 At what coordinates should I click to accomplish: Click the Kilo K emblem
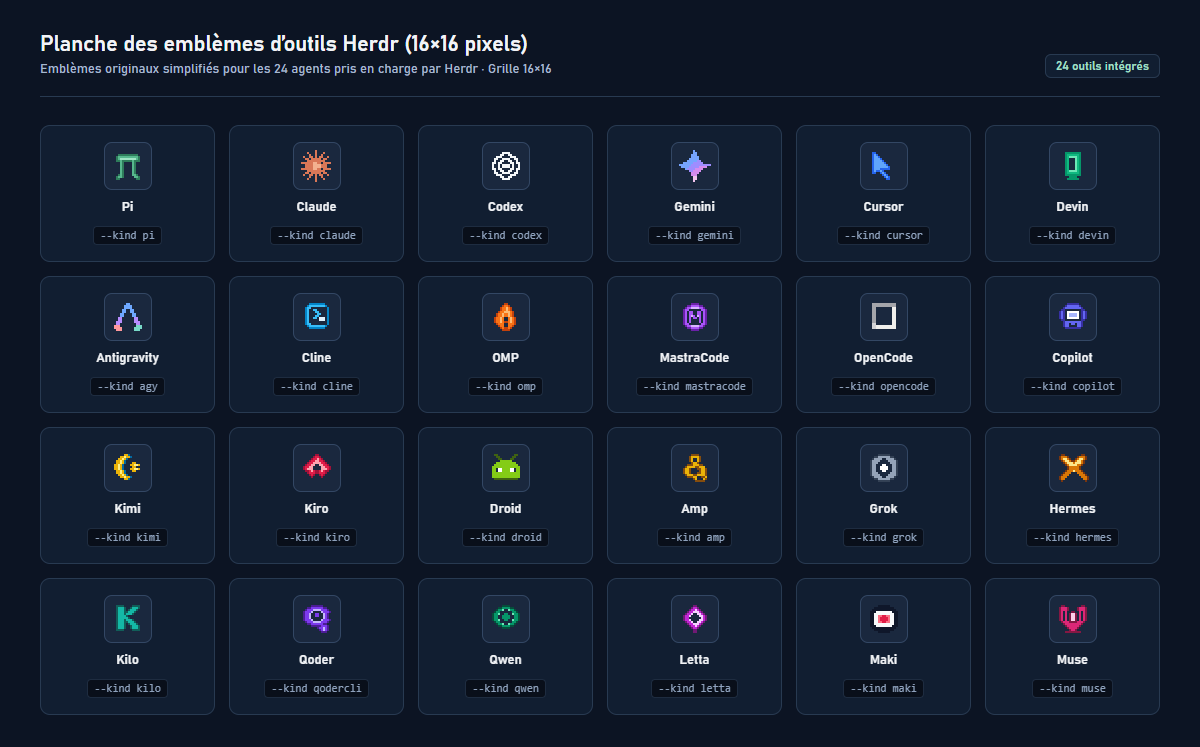(x=127, y=619)
